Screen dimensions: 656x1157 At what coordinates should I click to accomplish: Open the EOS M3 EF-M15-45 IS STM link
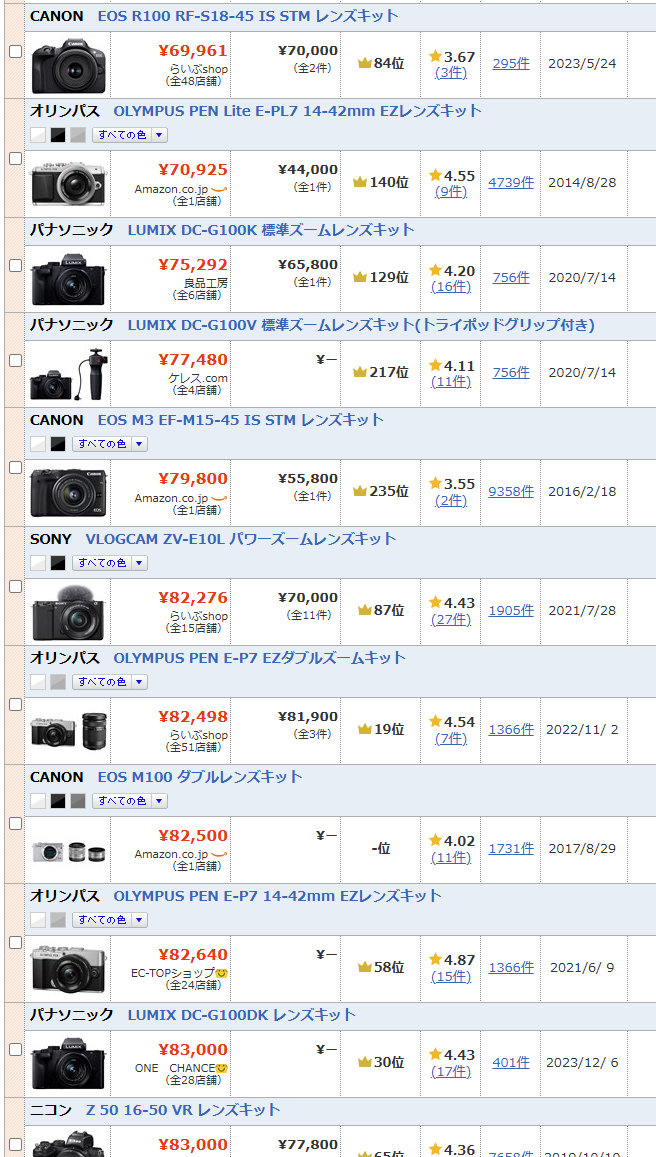tap(241, 420)
